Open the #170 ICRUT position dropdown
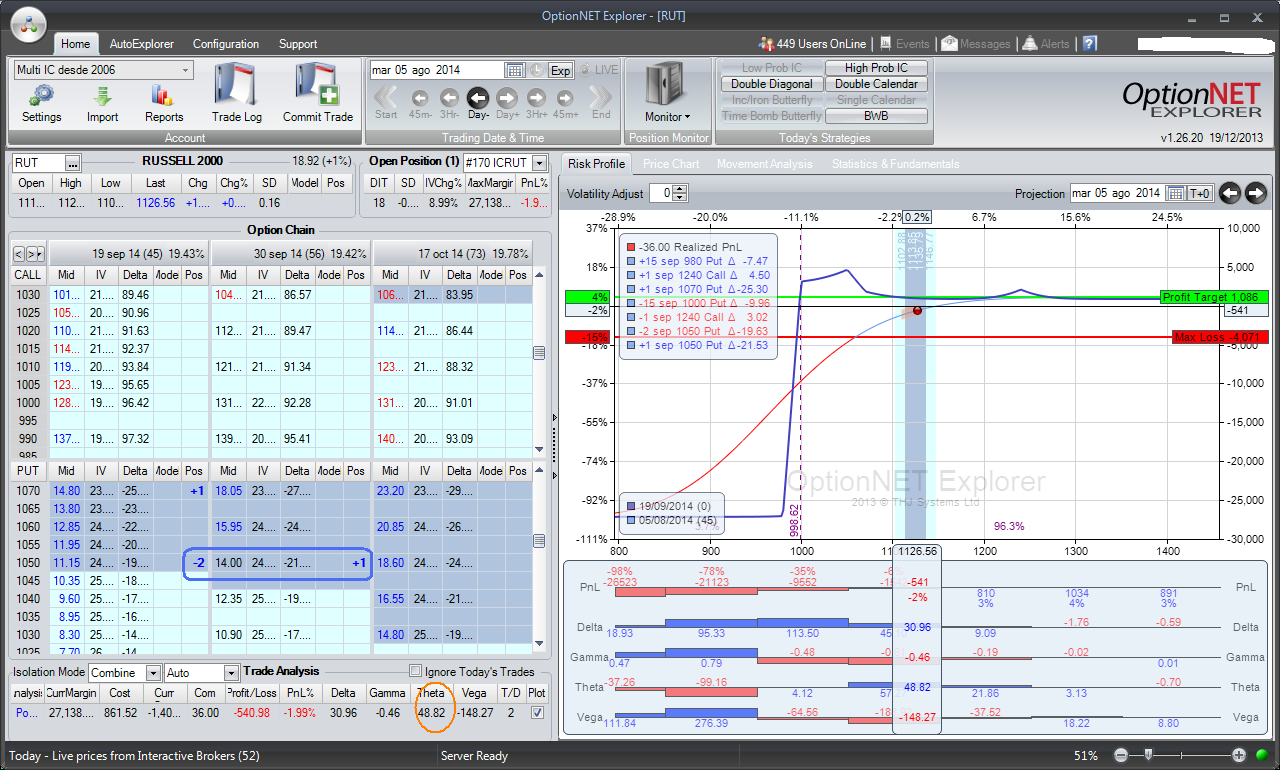The width and height of the screenshot is (1280, 770). [x=540, y=162]
